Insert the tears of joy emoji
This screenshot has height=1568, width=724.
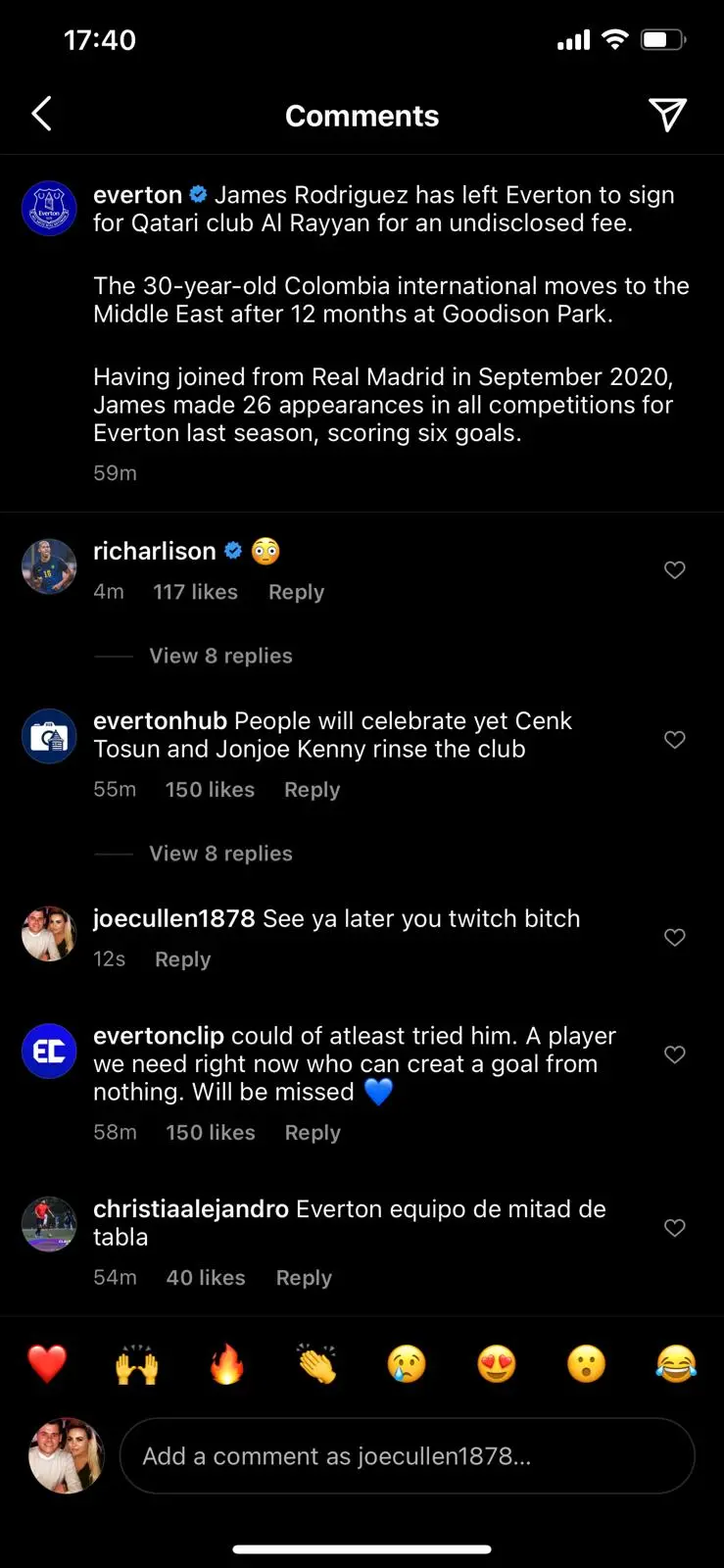676,1363
